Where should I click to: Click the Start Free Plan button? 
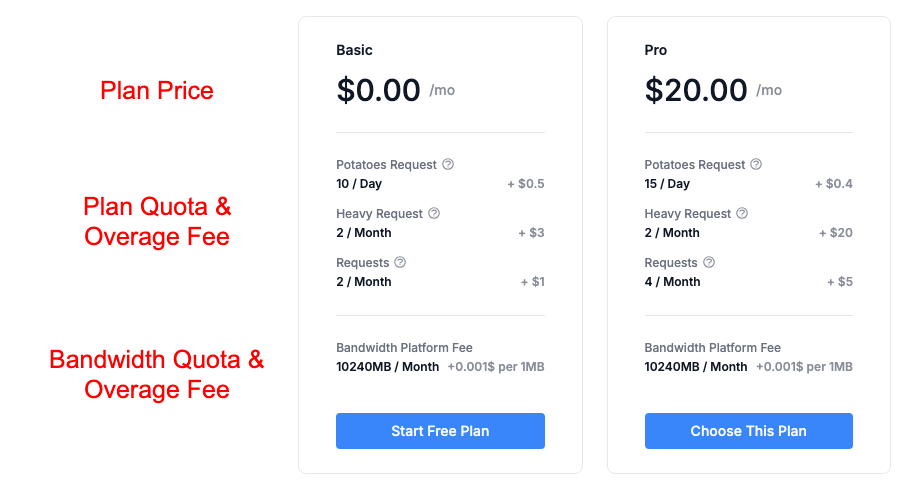pyautogui.click(x=440, y=431)
